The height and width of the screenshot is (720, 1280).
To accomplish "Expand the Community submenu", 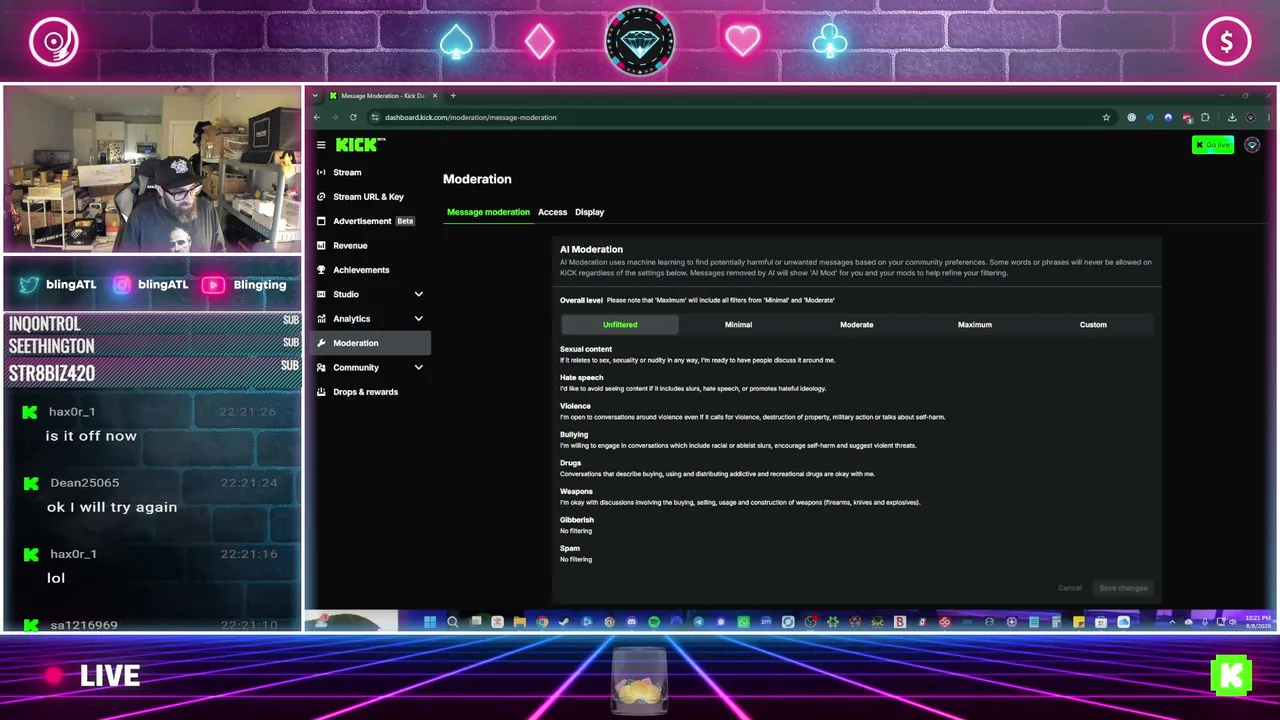I will [x=419, y=367].
